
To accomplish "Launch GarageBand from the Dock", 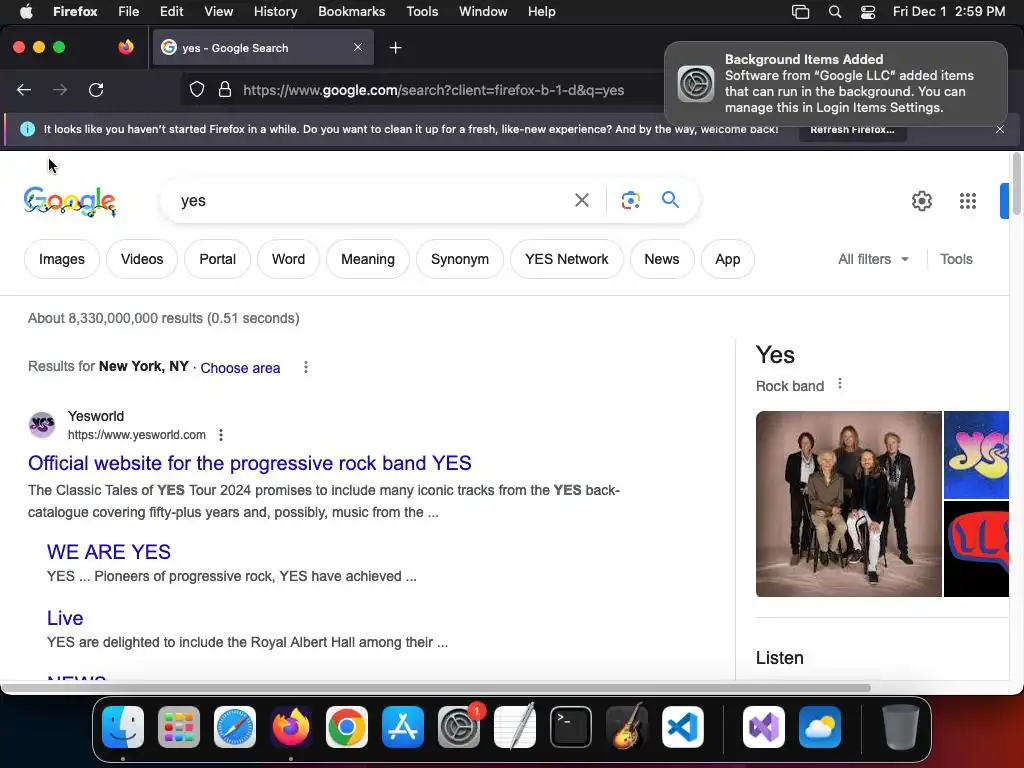I will click(627, 727).
